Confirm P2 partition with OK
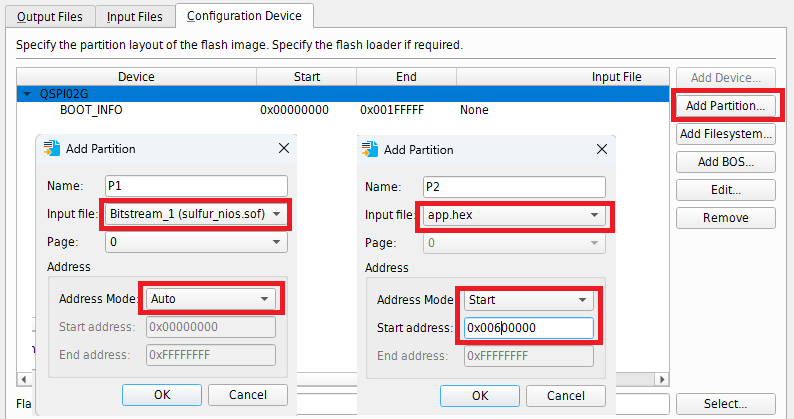Viewport: 794px width, 419px height. 479,394
